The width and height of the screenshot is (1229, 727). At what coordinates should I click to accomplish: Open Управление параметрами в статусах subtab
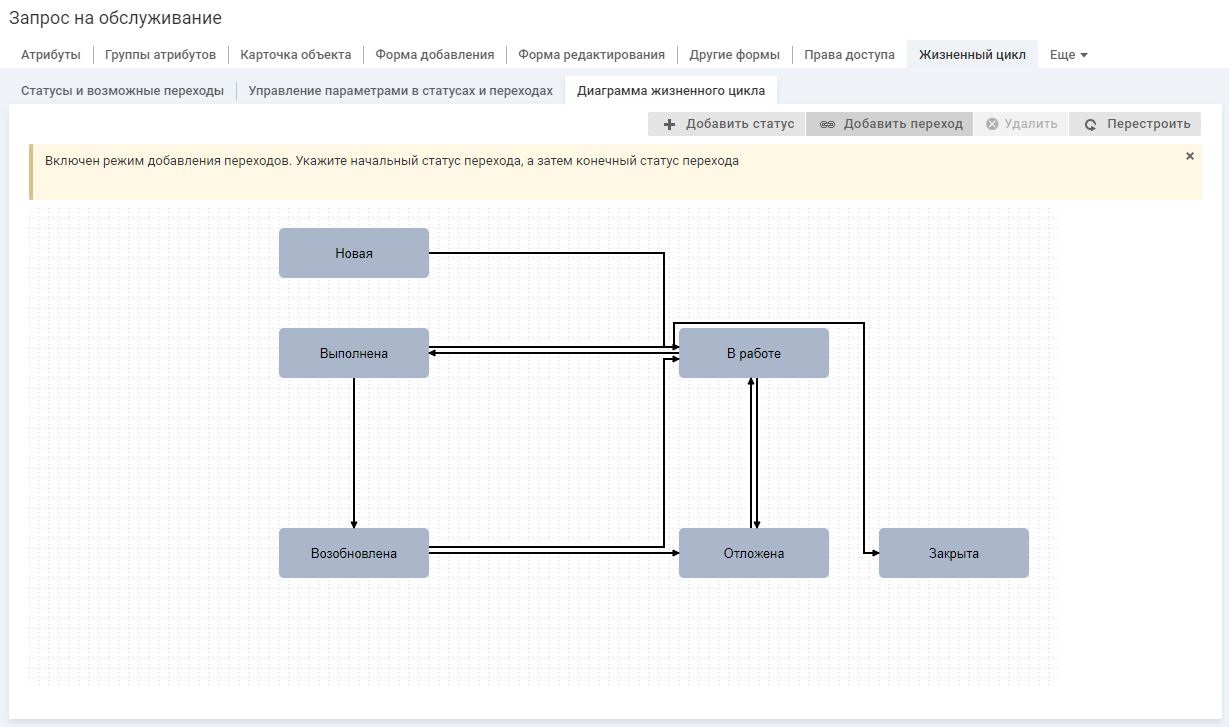click(x=400, y=91)
